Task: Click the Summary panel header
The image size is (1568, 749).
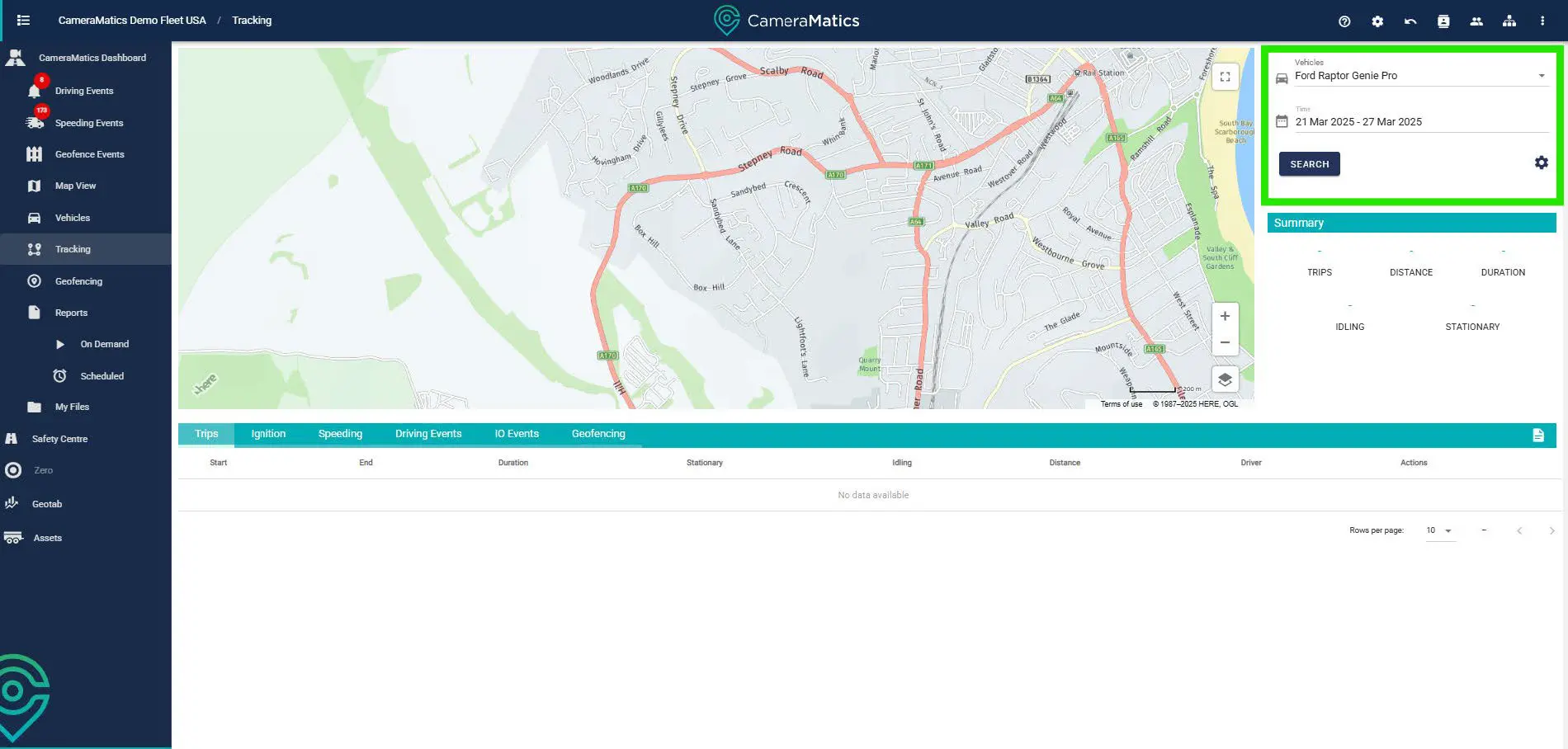Action: [x=1412, y=223]
